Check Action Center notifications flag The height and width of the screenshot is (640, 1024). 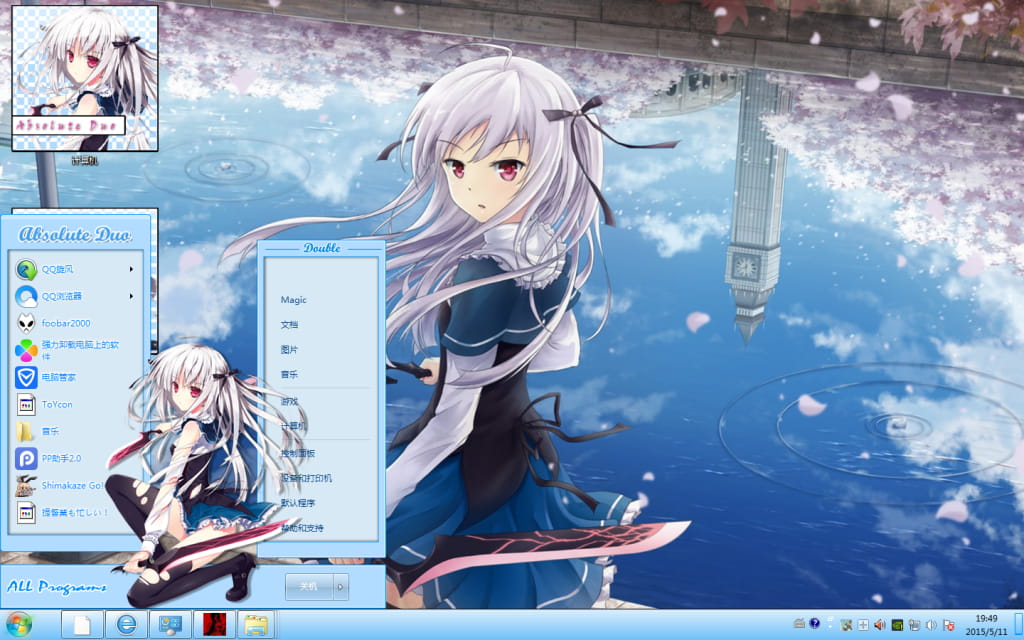click(x=948, y=624)
